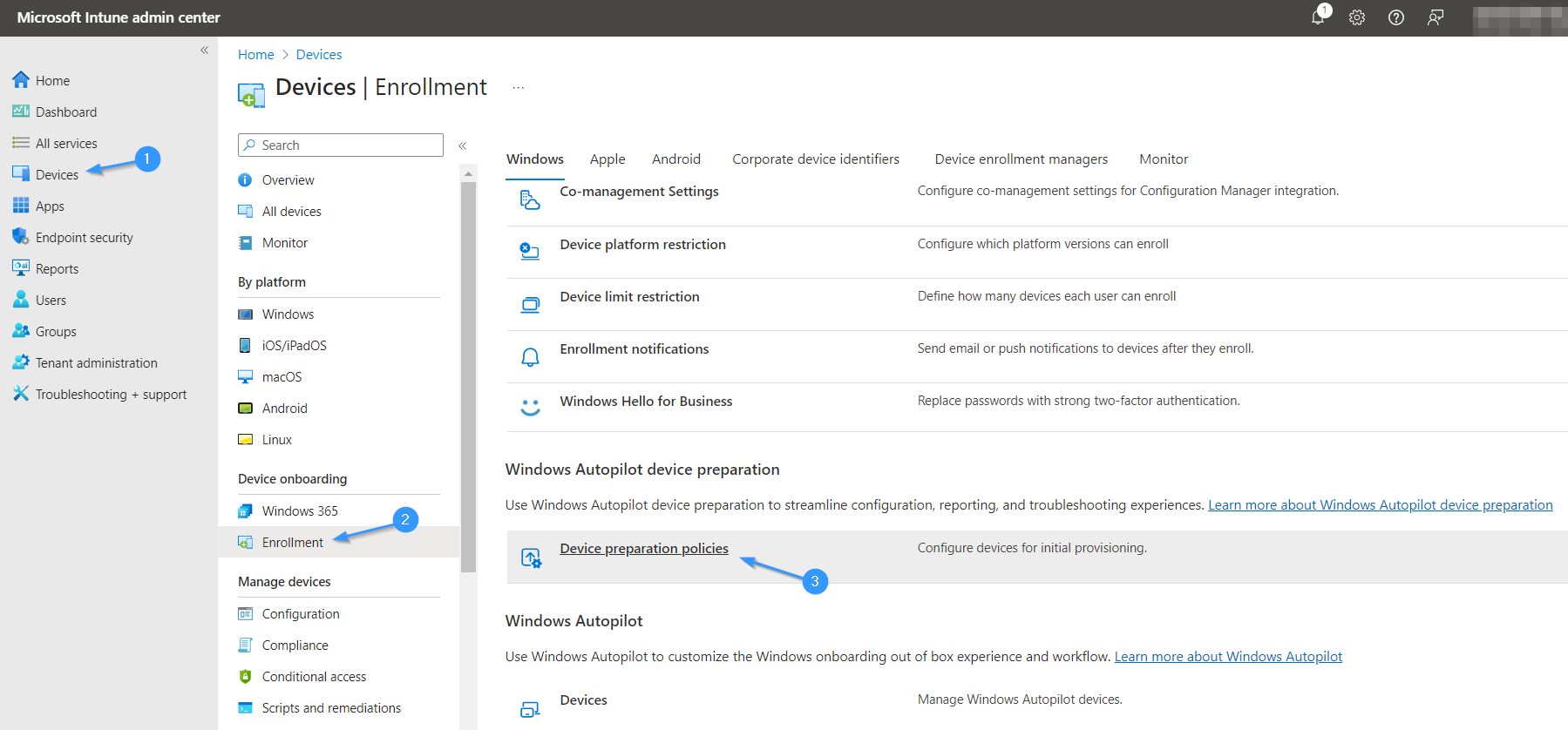Switch to the Apple tab
This screenshot has width=1568, height=730.
(608, 159)
